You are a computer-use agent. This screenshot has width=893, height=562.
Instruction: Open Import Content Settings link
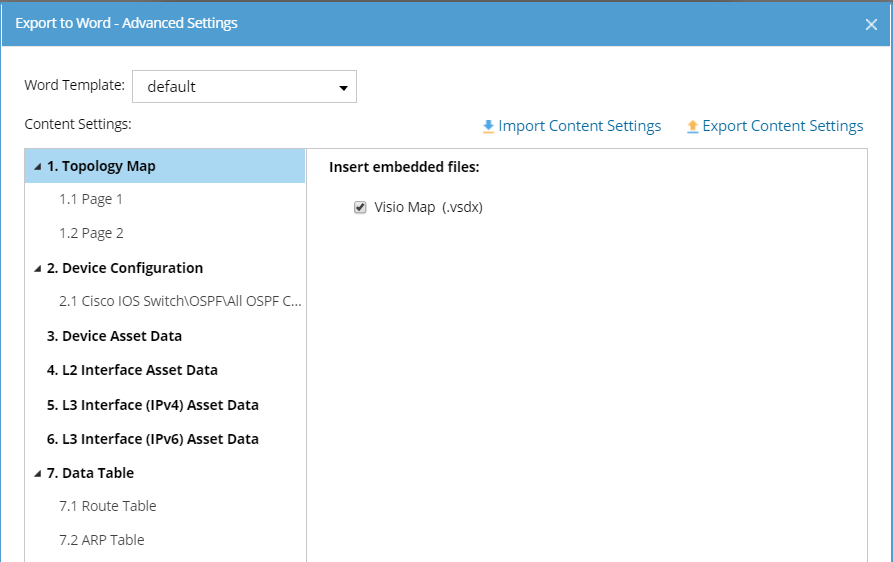pos(579,126)
